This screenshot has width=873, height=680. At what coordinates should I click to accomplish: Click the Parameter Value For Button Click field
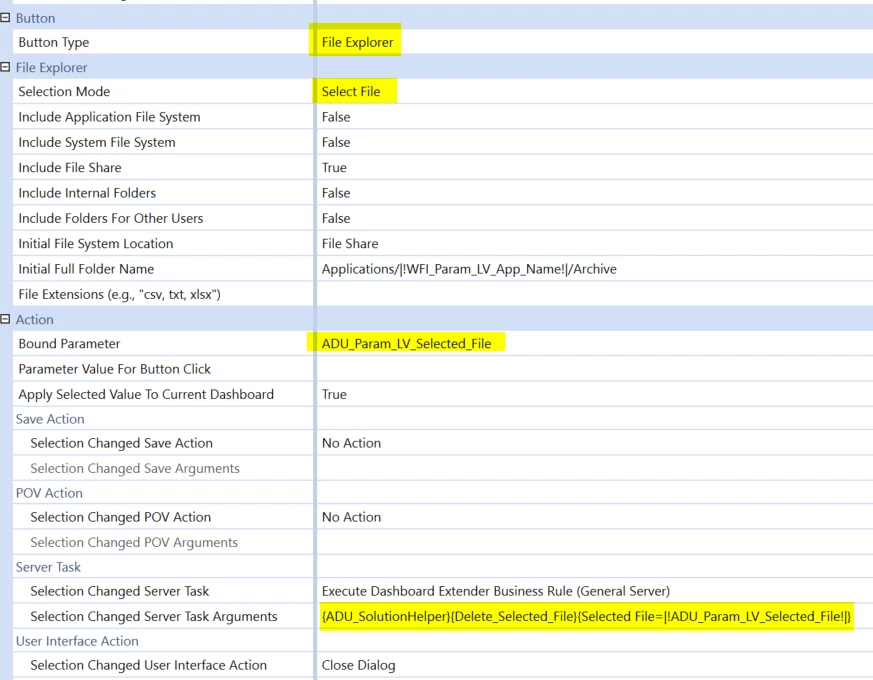click(x=595, y=369)
